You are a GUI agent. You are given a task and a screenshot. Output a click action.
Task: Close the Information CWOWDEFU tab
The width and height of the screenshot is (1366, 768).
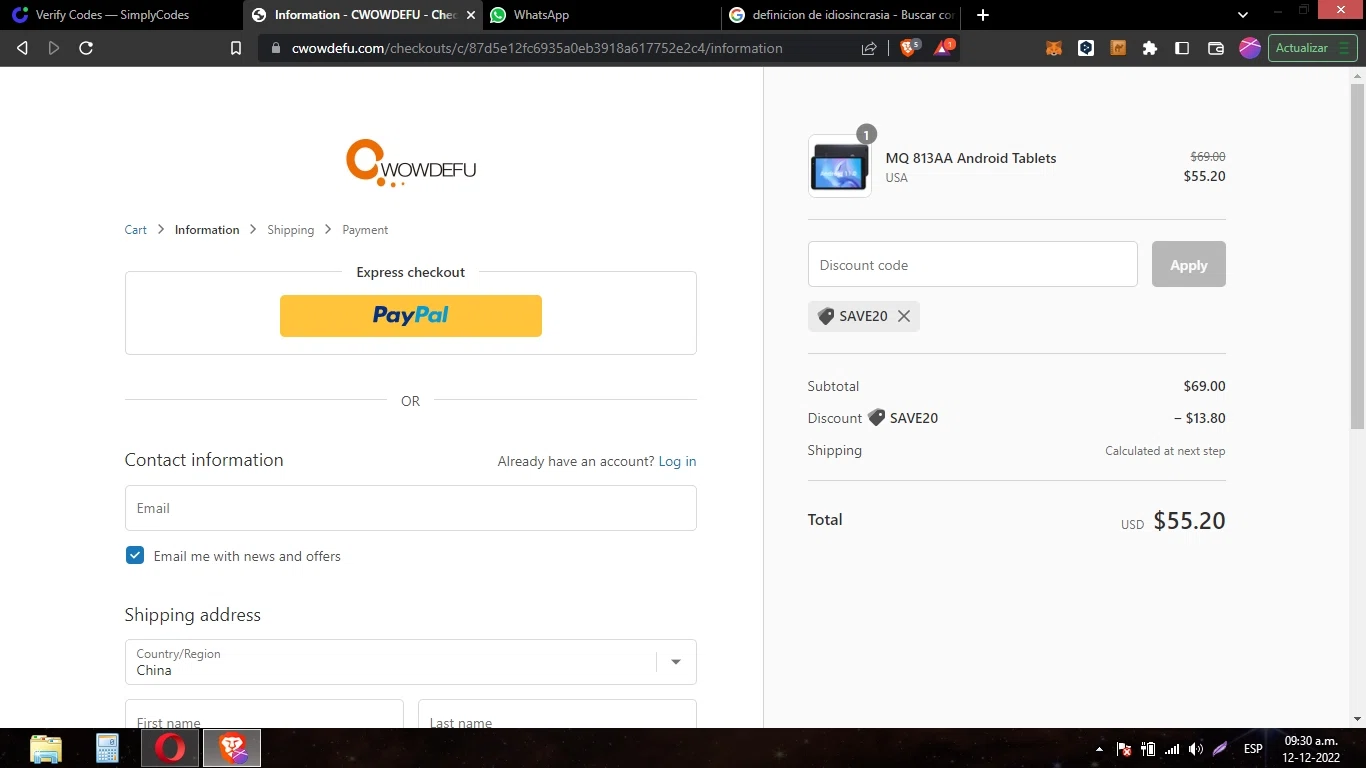click(471, 15)
